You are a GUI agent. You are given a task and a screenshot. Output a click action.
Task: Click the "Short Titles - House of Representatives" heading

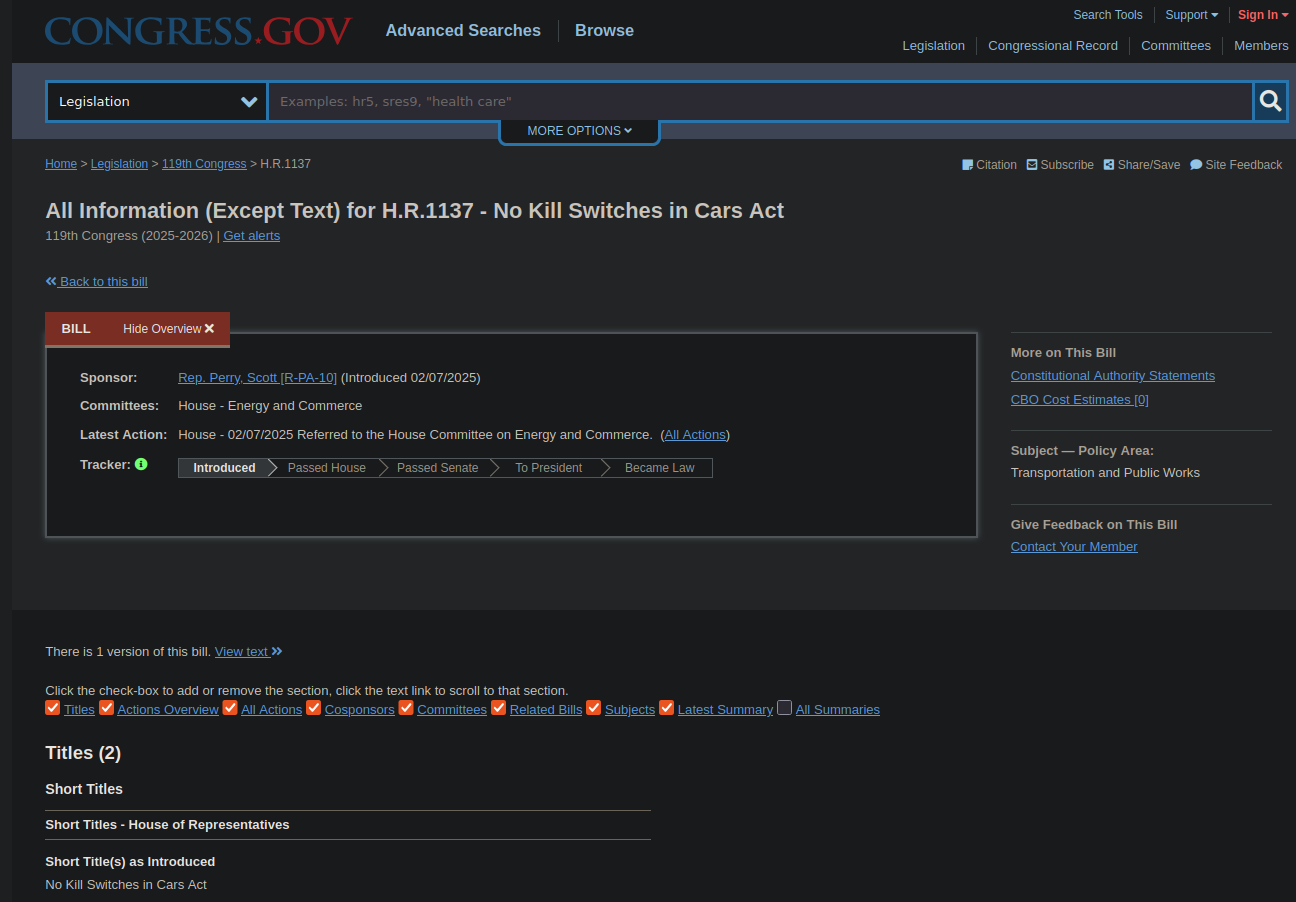167,825
